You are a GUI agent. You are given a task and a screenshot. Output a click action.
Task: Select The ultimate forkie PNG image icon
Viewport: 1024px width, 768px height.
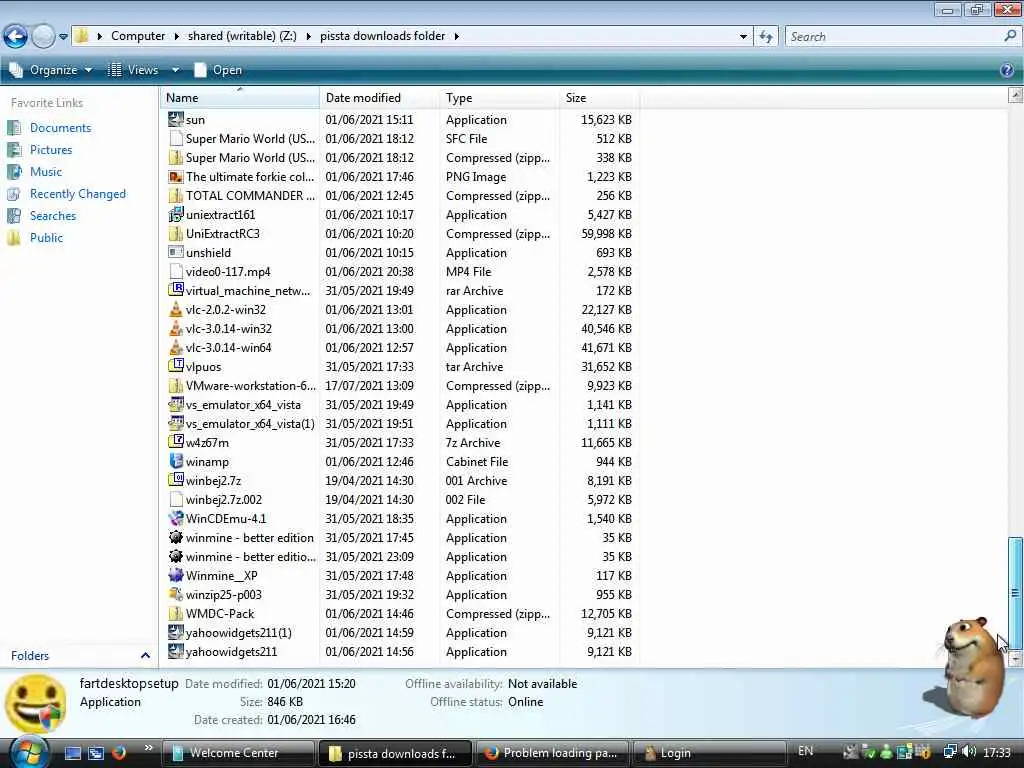[176, 176]
